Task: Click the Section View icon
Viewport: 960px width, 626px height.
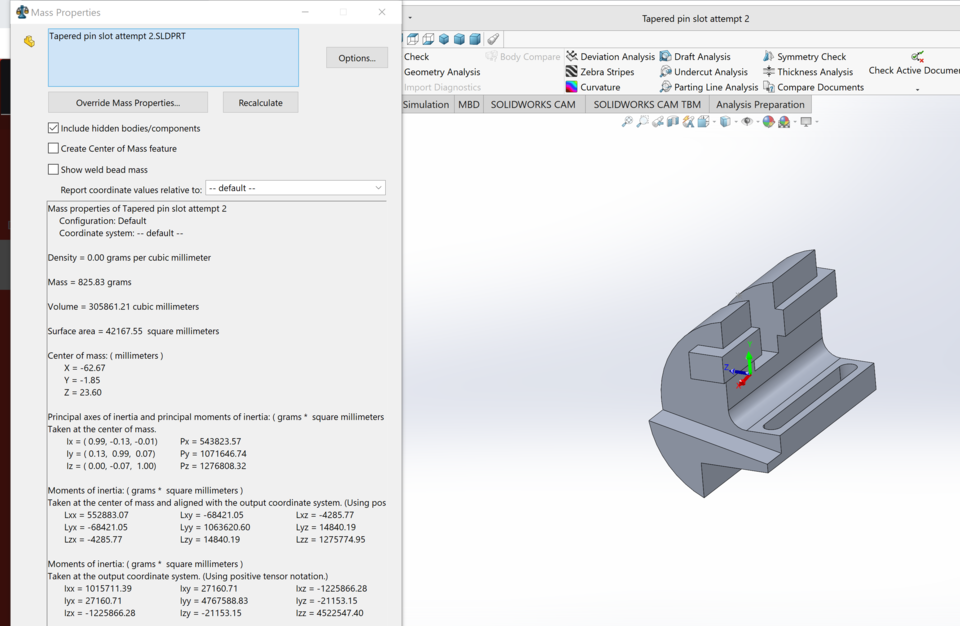Action: (671, 121)
